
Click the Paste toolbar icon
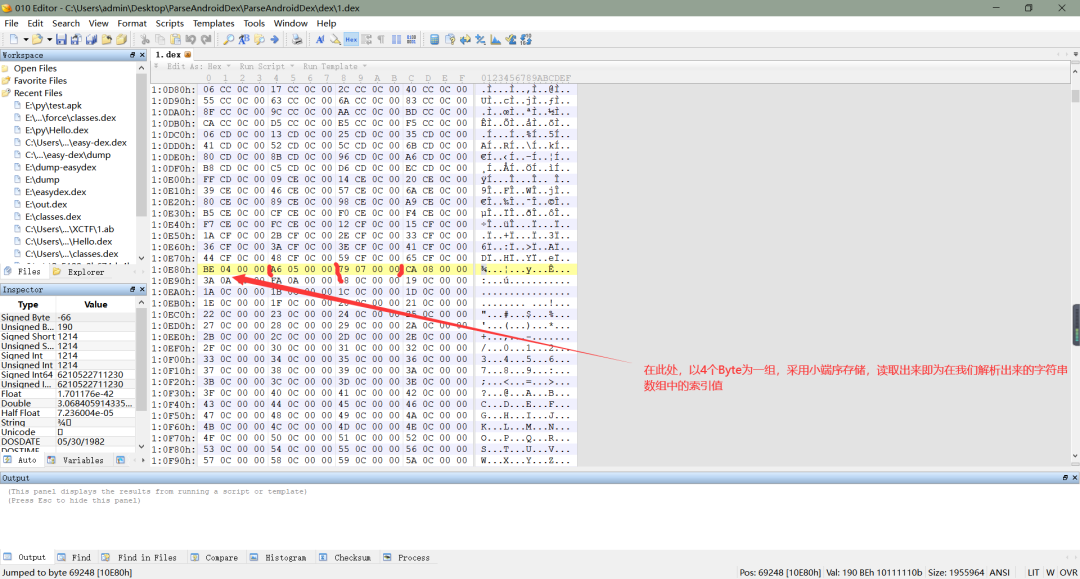tap(175, 40)
